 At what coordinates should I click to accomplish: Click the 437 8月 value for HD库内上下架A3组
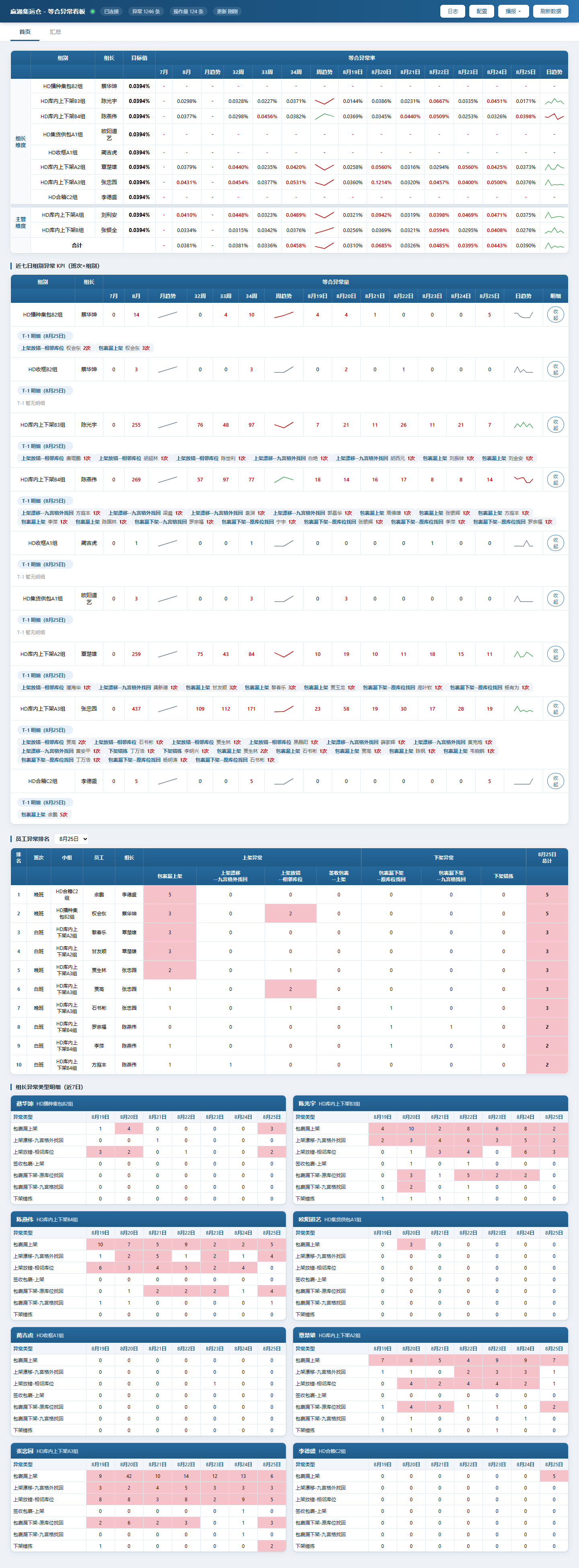[136, 709]
